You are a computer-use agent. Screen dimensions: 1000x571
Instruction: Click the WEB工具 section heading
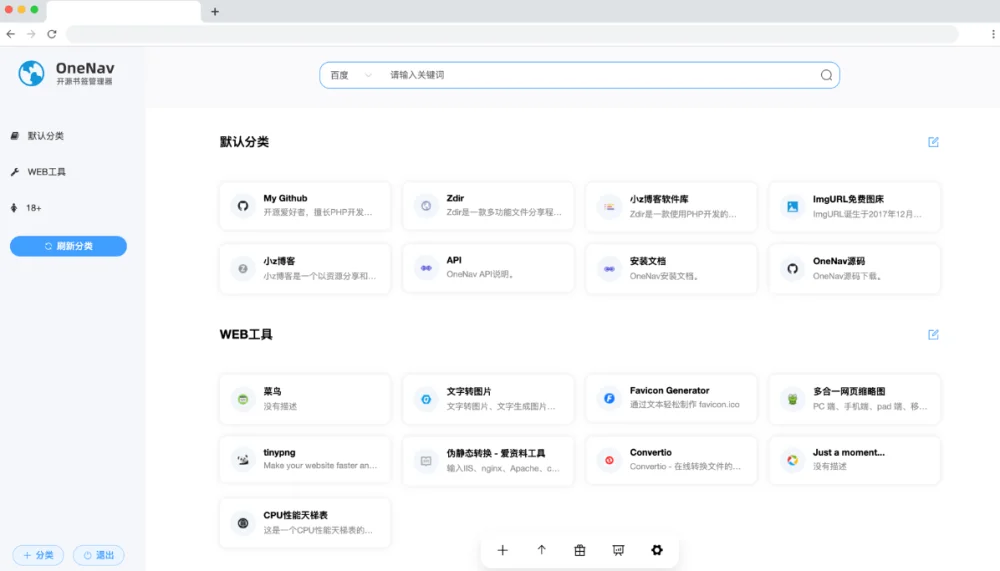coord(246,334)
